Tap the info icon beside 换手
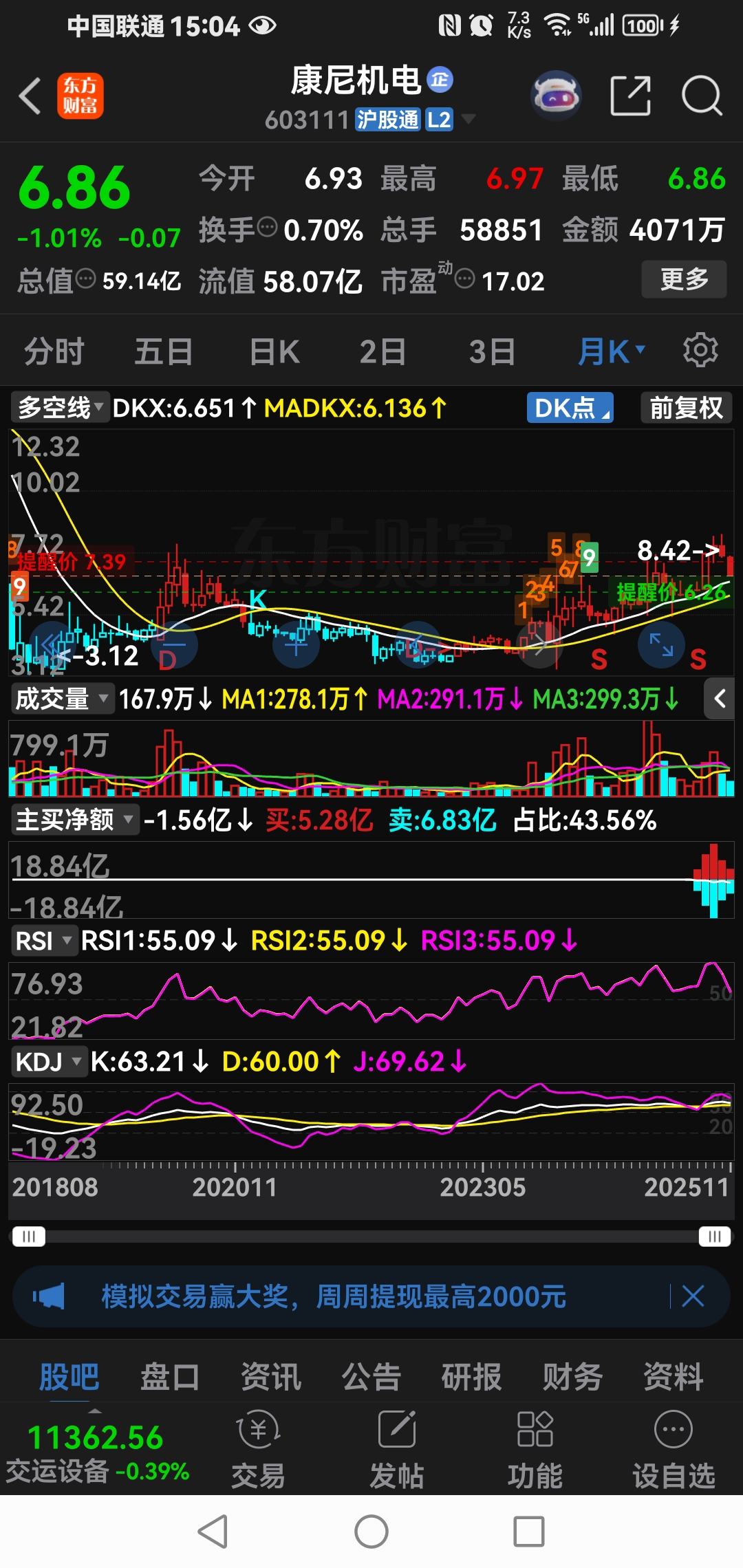Screen dimensions: 743x1568 [x=267, y=226]
